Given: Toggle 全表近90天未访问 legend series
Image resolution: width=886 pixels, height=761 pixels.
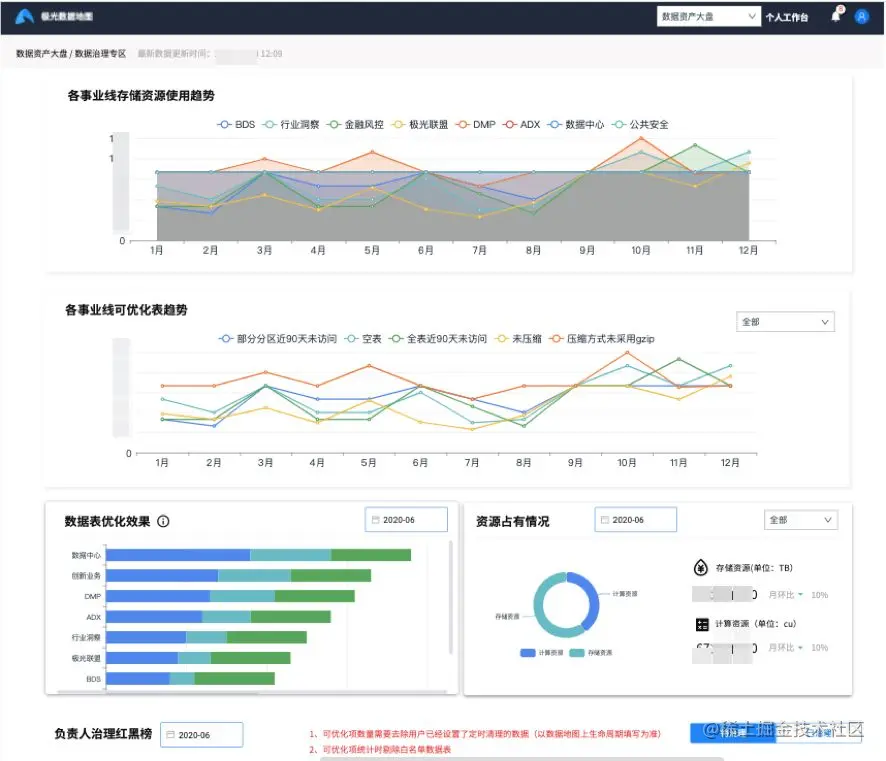Looking at the screenshot, I should (x=438, y=338).
